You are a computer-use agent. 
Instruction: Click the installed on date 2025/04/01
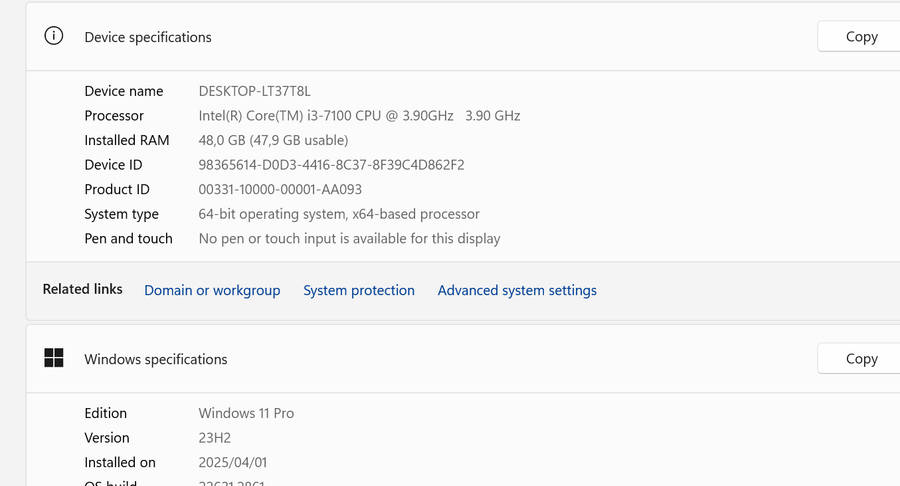[233, 462]
